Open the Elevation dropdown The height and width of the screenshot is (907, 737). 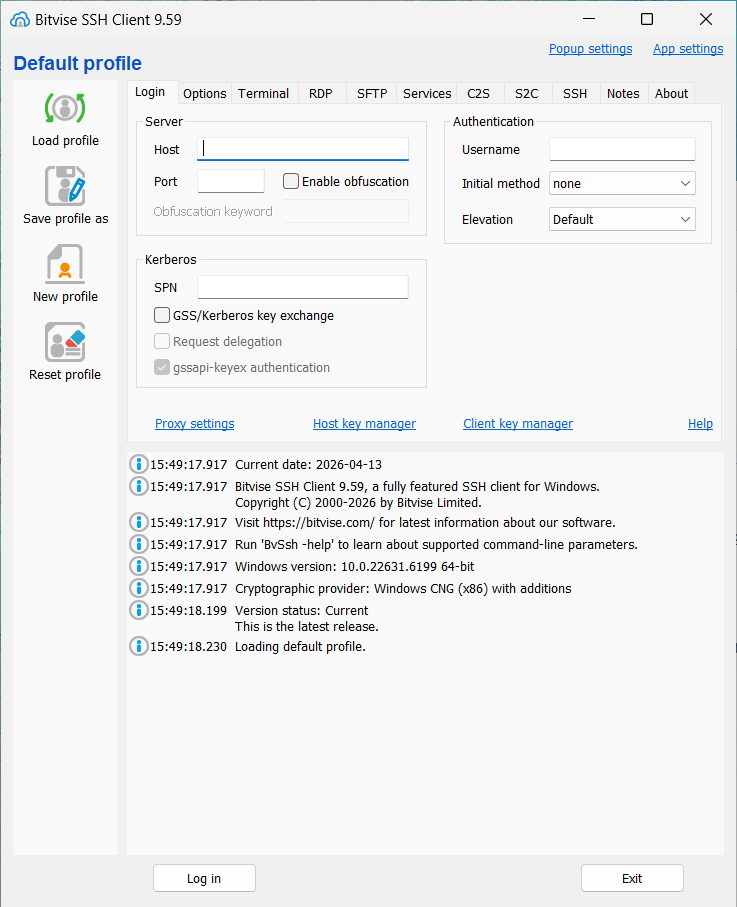pos(622,219)
